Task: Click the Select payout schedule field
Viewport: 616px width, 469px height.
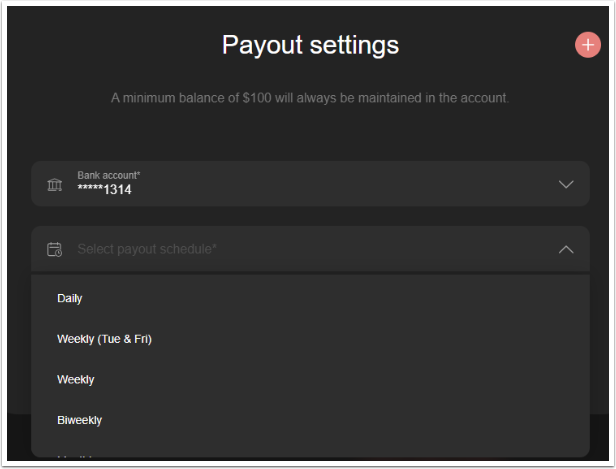Action: (310, 249)
